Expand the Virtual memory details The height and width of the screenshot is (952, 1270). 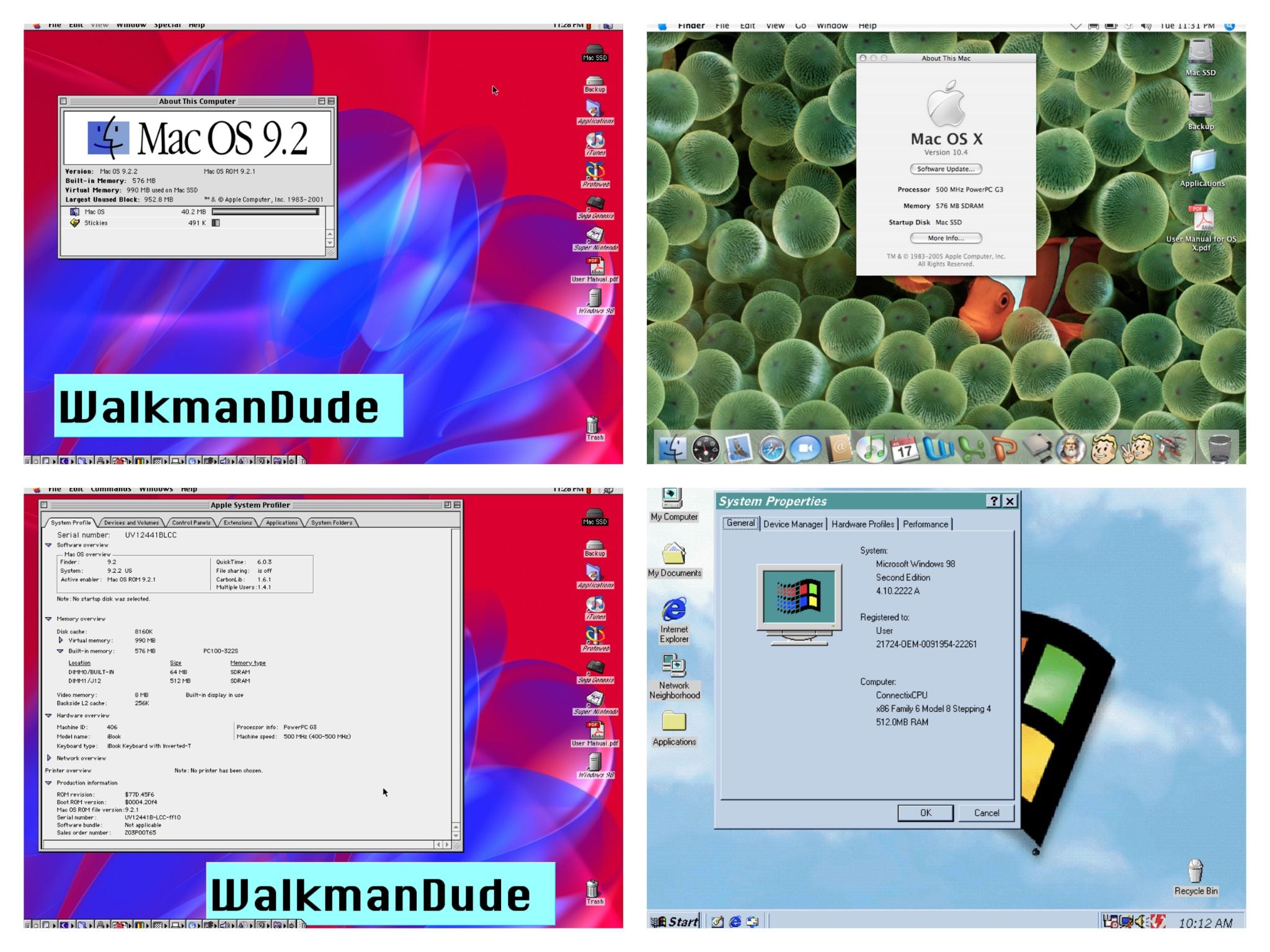tap(60, 640)
